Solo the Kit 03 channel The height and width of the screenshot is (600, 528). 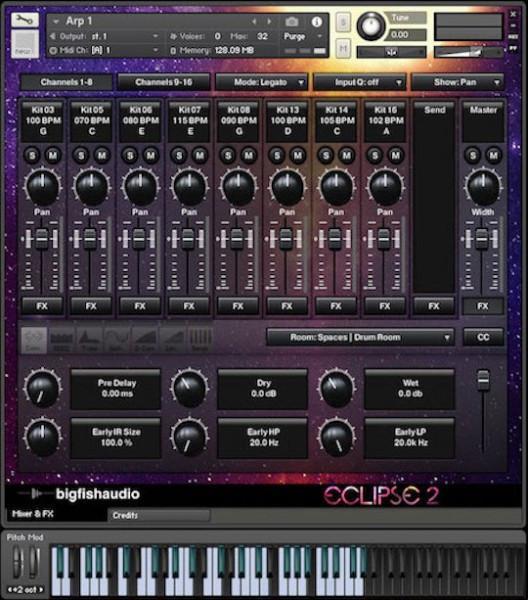tap(32, 155)
